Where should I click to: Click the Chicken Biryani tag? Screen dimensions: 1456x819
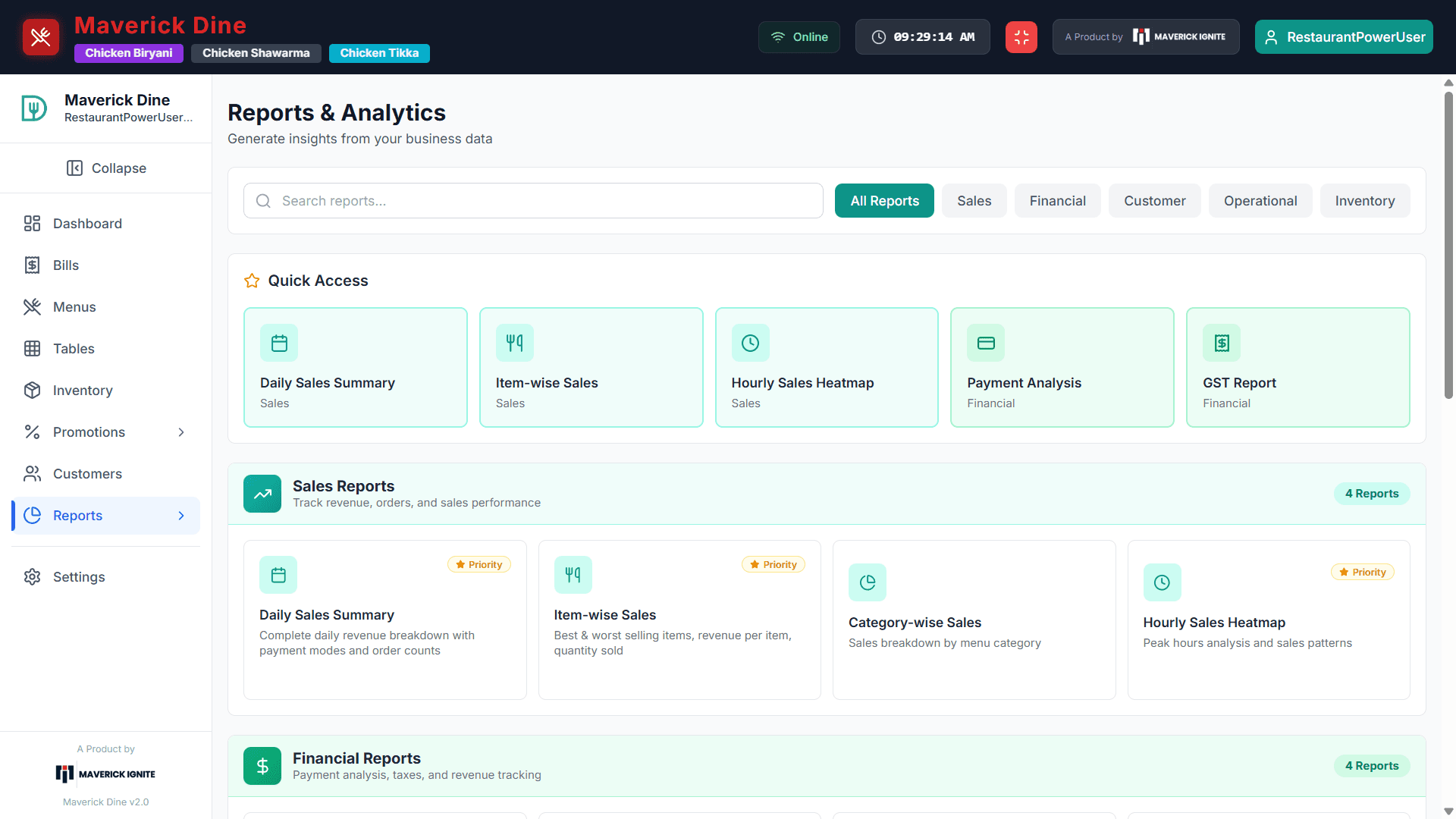(129, 53)
